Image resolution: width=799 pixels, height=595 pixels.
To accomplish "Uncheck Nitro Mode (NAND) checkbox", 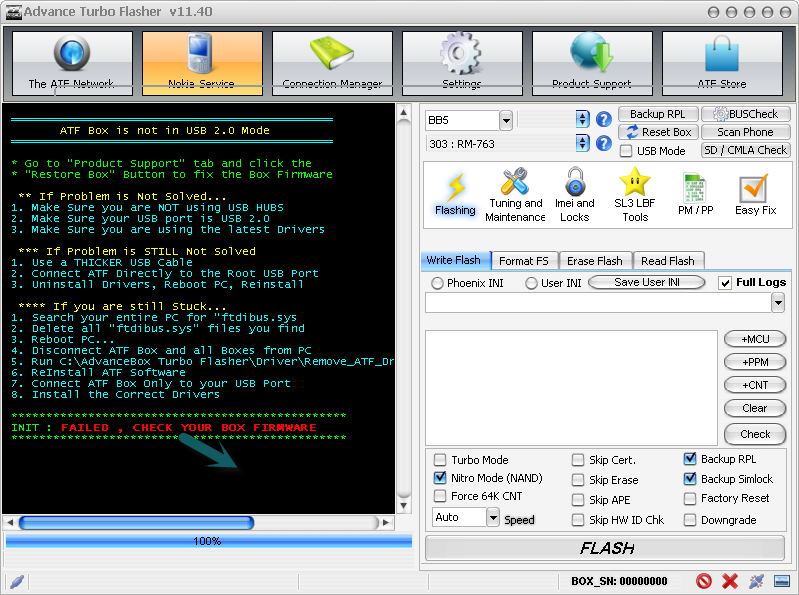I will (440, 478).
